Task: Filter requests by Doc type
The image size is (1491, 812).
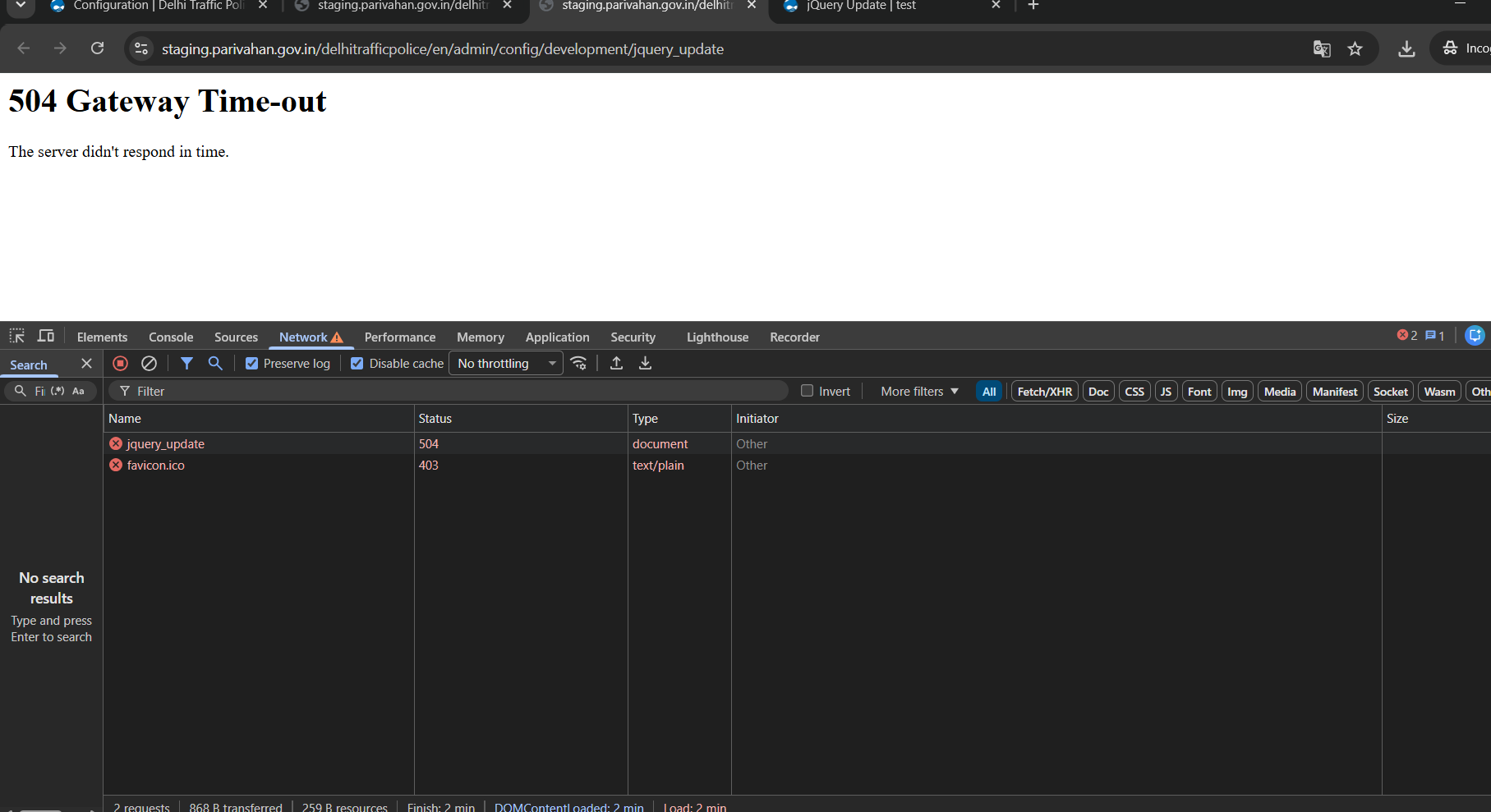Action: point(1098,392)
